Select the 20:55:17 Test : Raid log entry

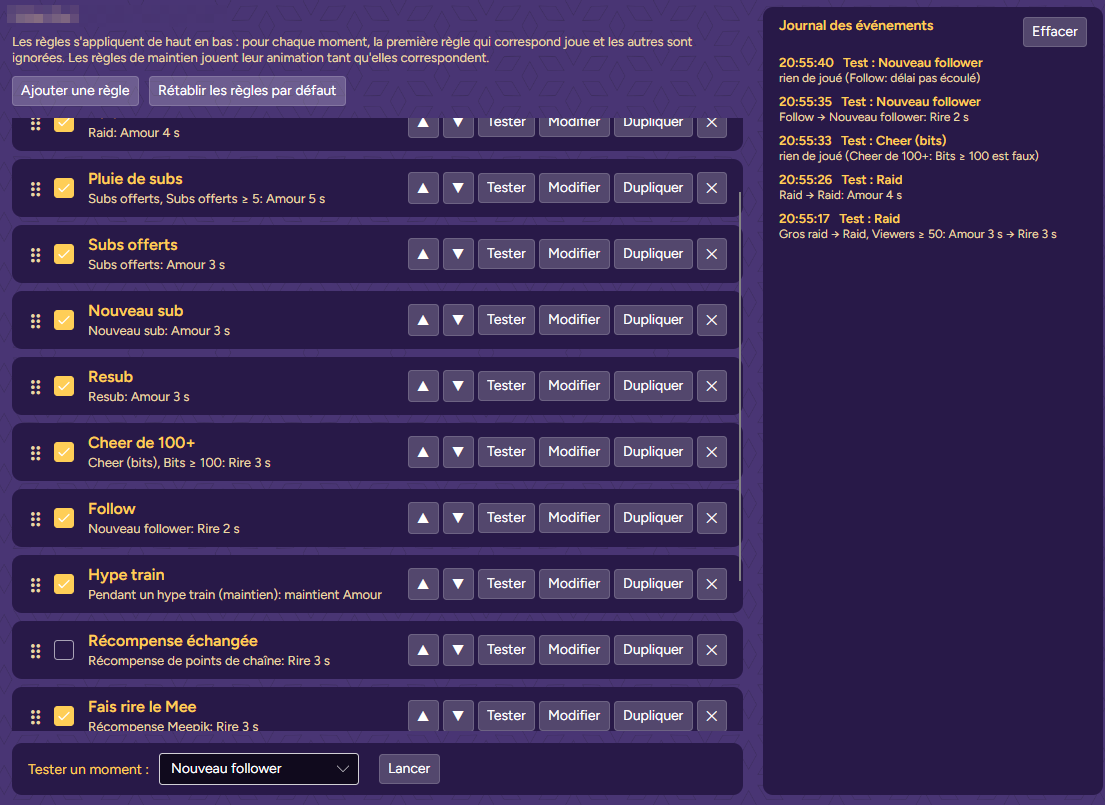(x=918, y=226)
